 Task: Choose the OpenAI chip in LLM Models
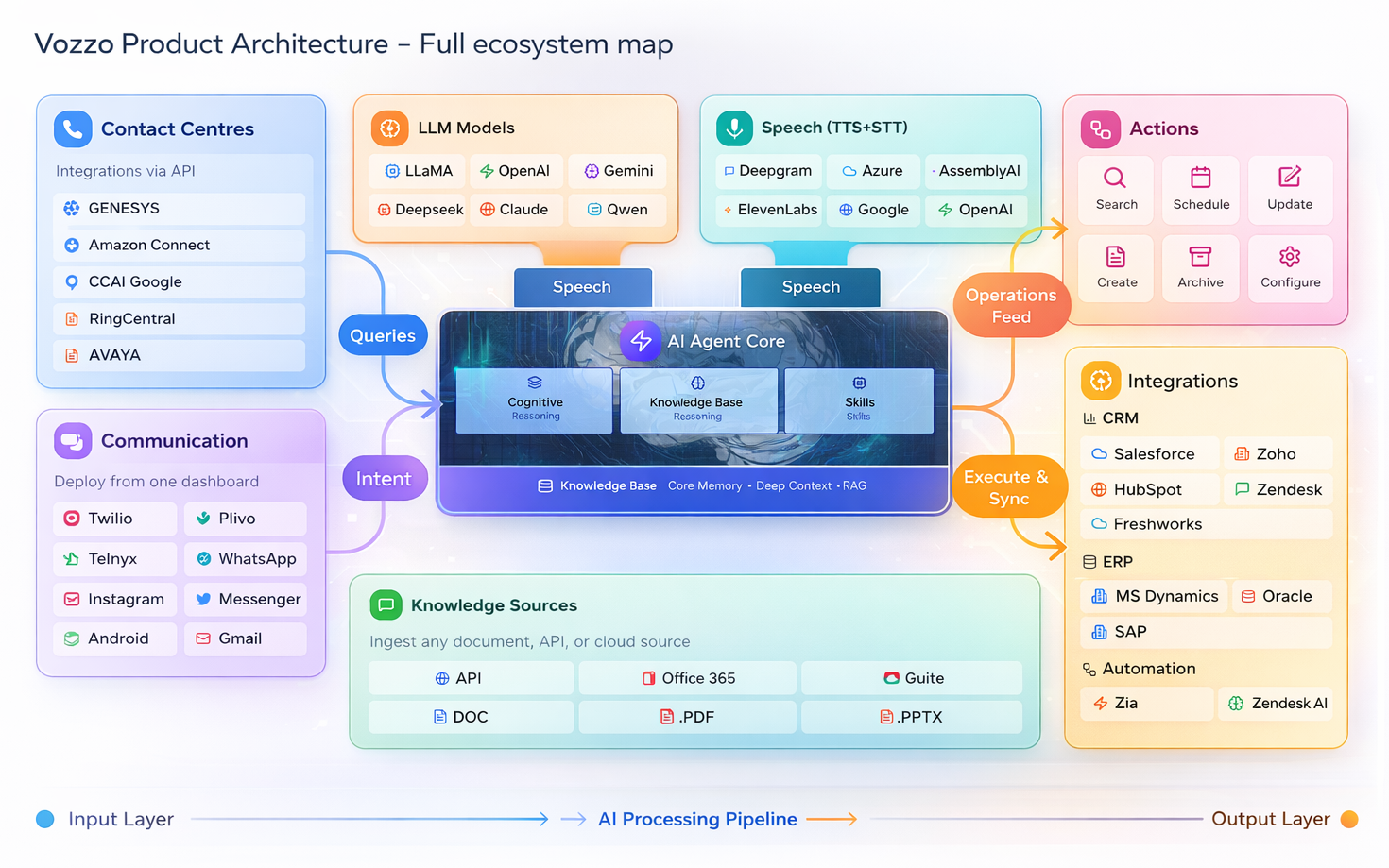[516, 171]
